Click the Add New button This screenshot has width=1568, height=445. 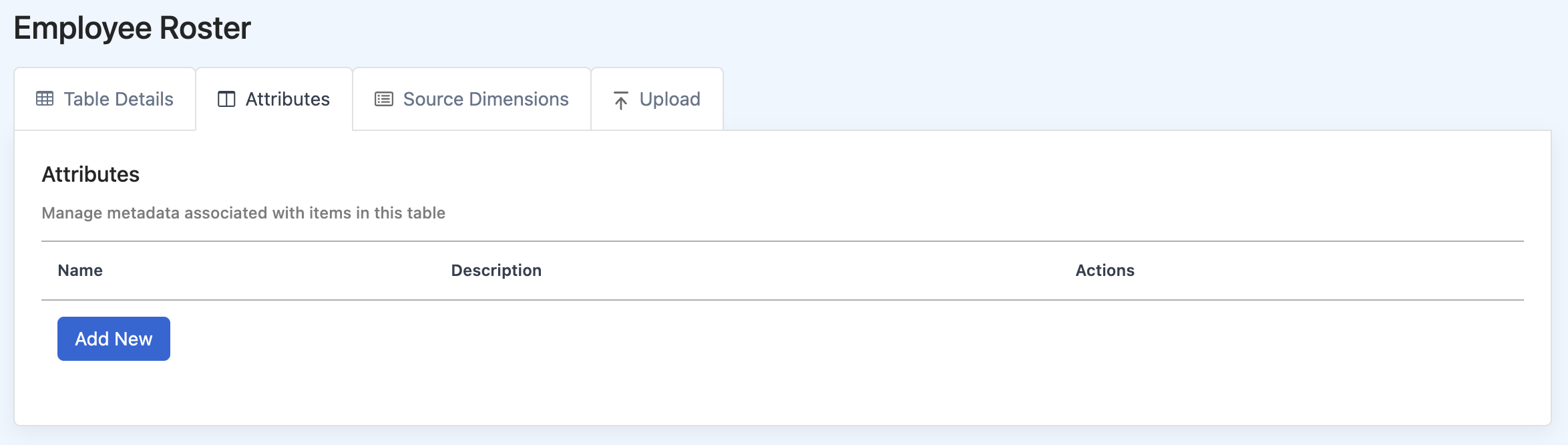[x=114, y=339]
